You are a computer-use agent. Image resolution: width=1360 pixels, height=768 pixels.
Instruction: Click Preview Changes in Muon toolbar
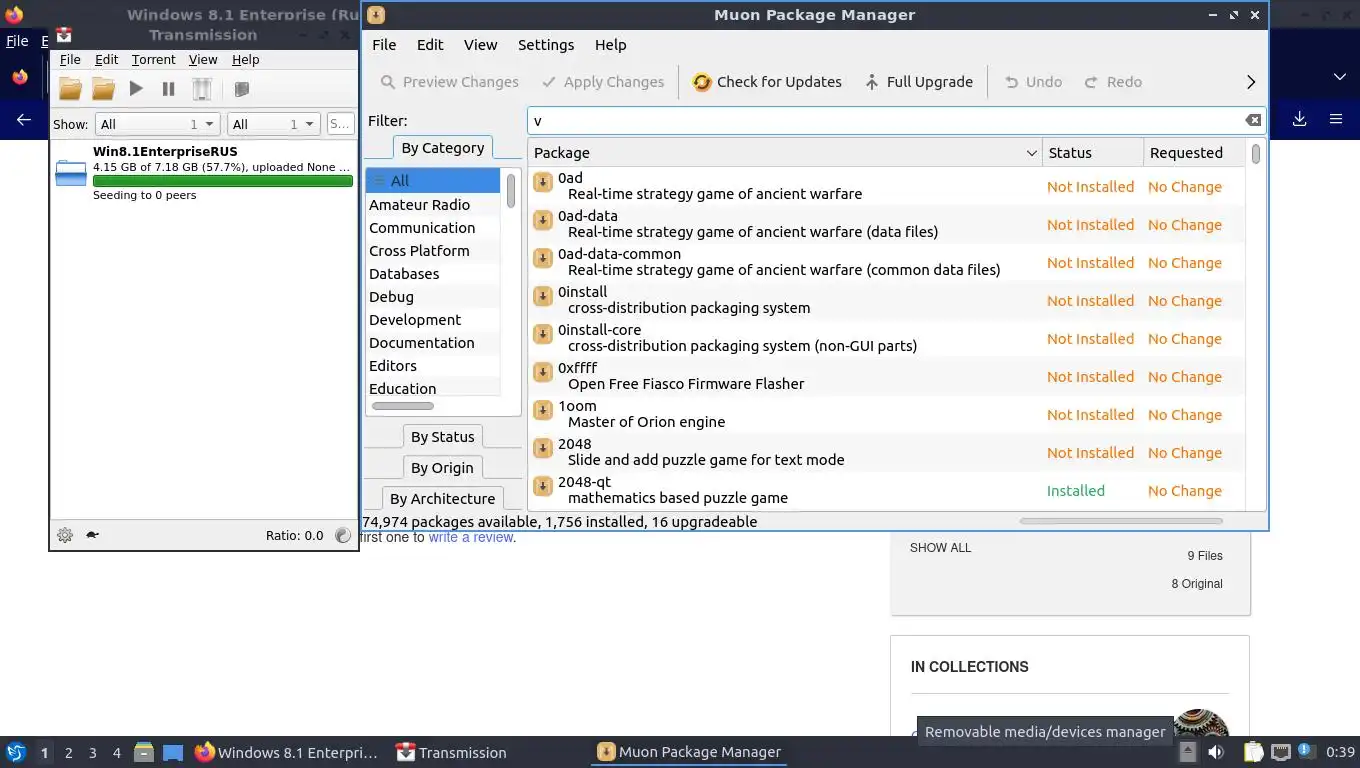450,82
